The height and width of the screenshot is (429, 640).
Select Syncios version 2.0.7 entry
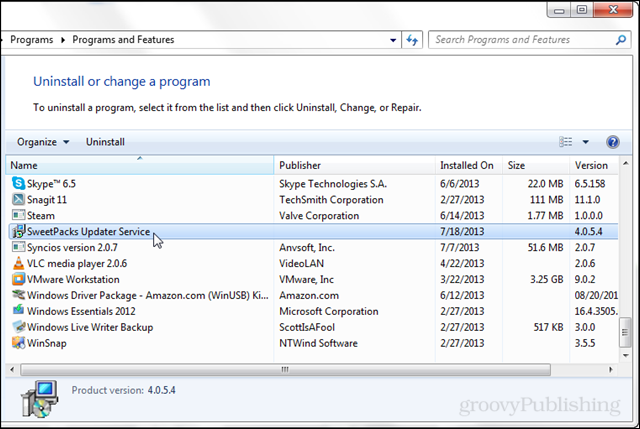(x=72, y=247)
